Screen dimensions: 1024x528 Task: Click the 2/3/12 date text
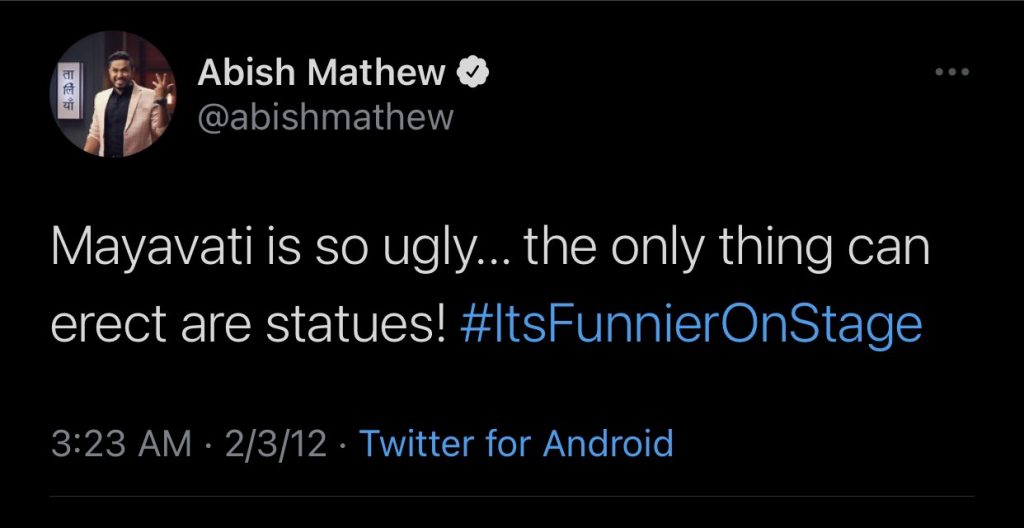[278, 443]
